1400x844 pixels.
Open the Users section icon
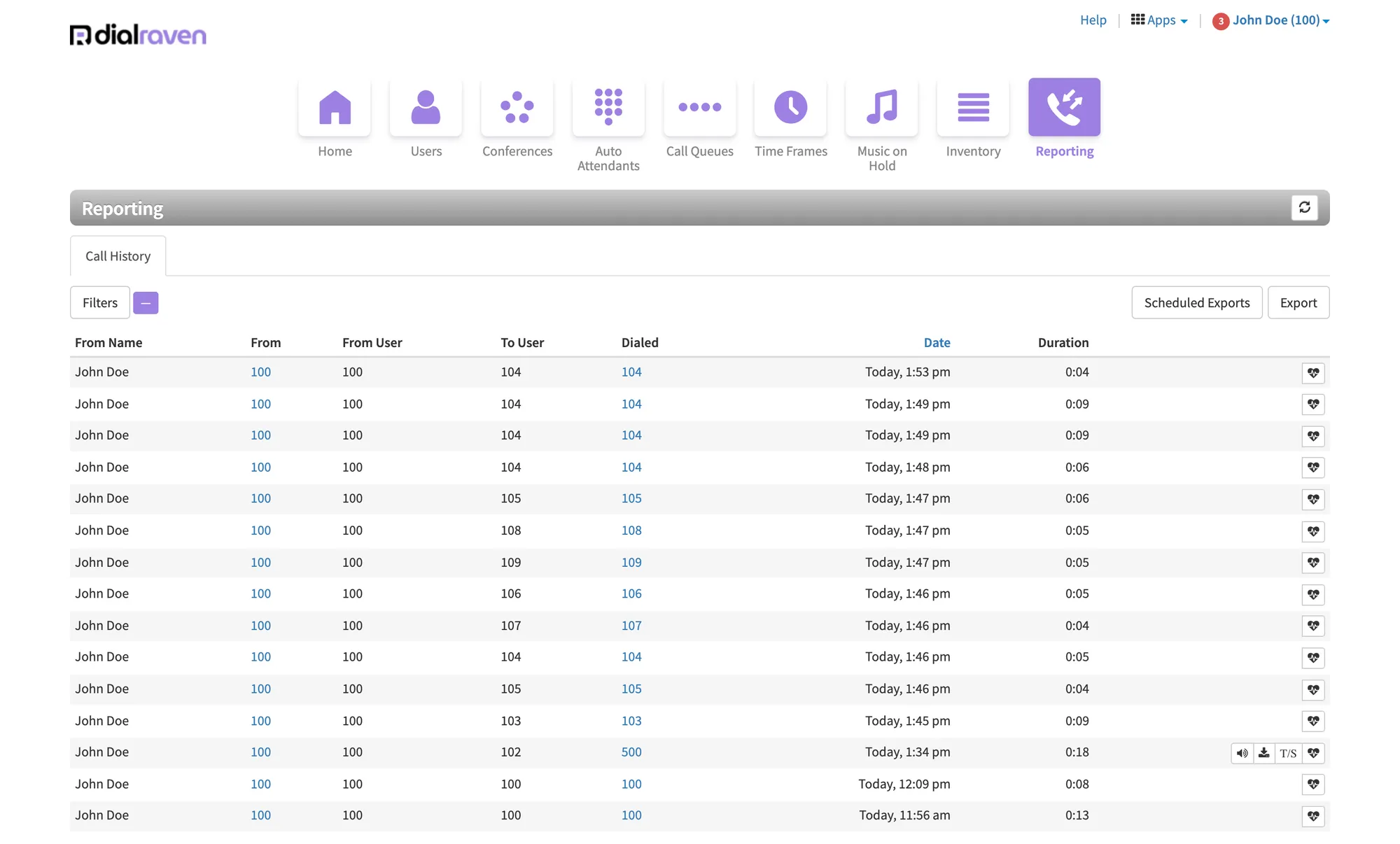point(426,107)
